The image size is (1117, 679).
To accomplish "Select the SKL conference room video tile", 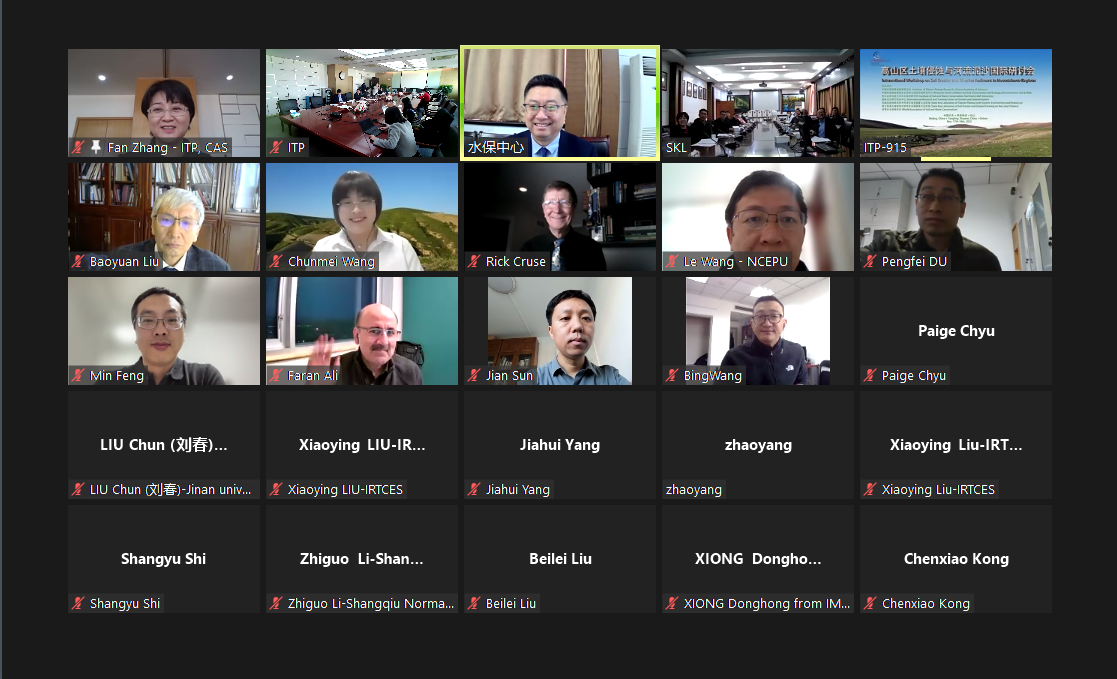I will (758, 103).
